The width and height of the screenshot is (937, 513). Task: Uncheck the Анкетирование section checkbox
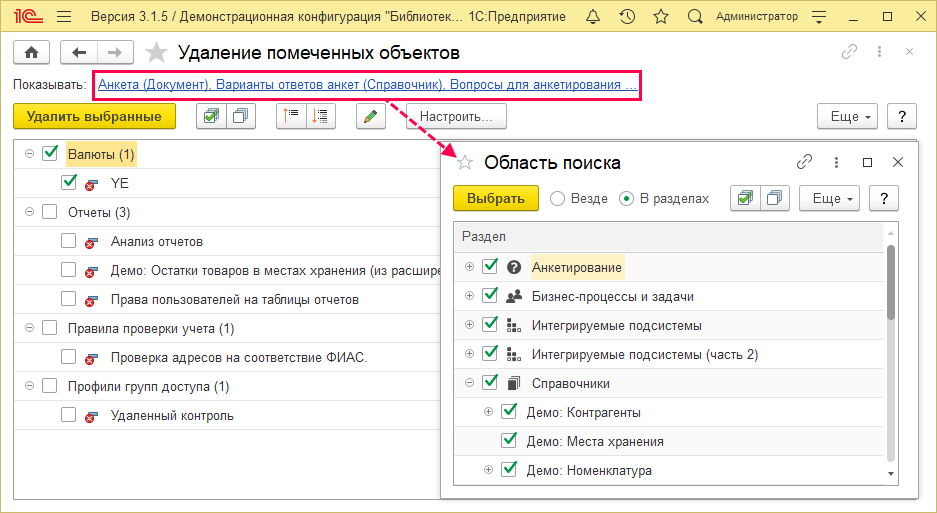click(x=490, y=266)
